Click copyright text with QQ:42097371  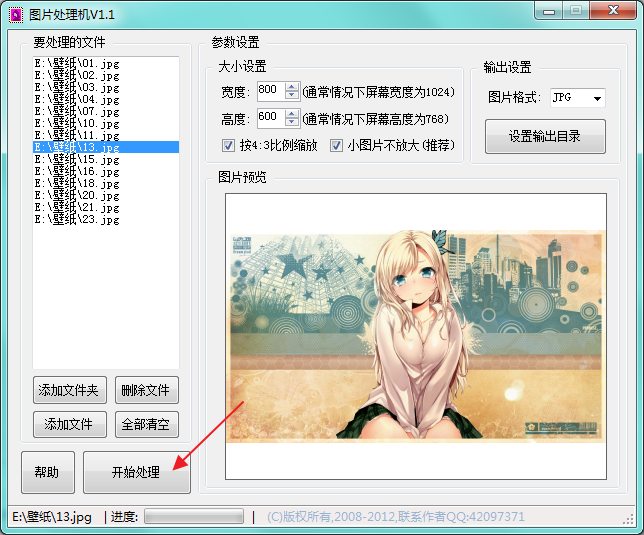click(x=396, y=517)
